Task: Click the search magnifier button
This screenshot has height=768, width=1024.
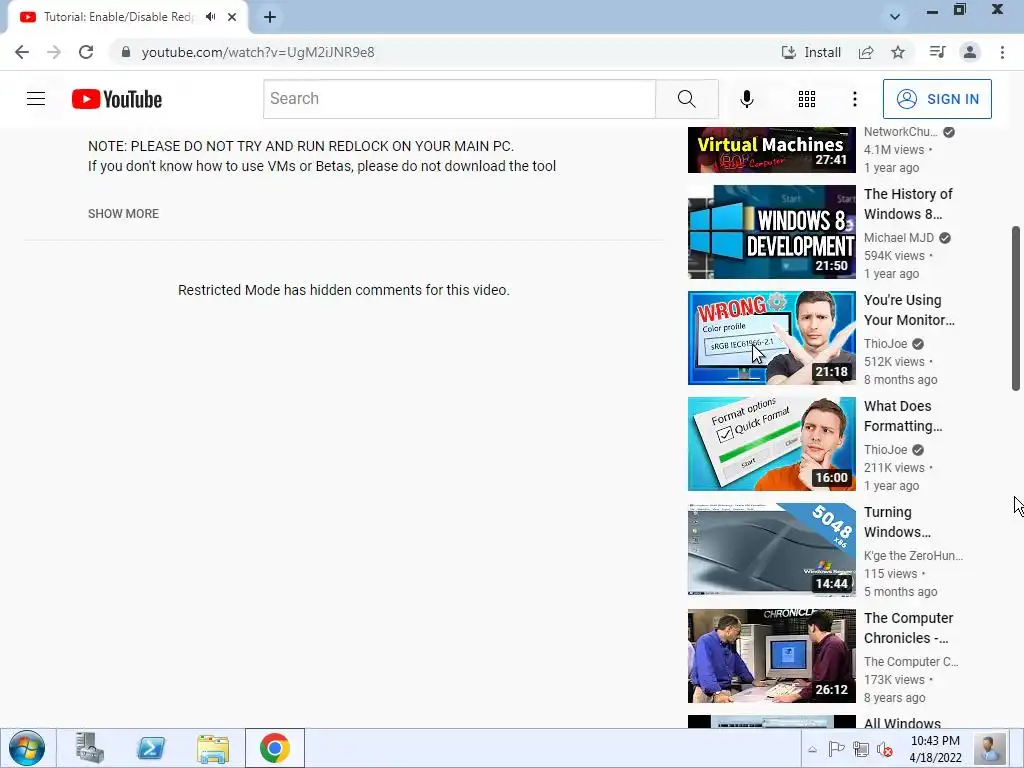Action: coord(686,99)
